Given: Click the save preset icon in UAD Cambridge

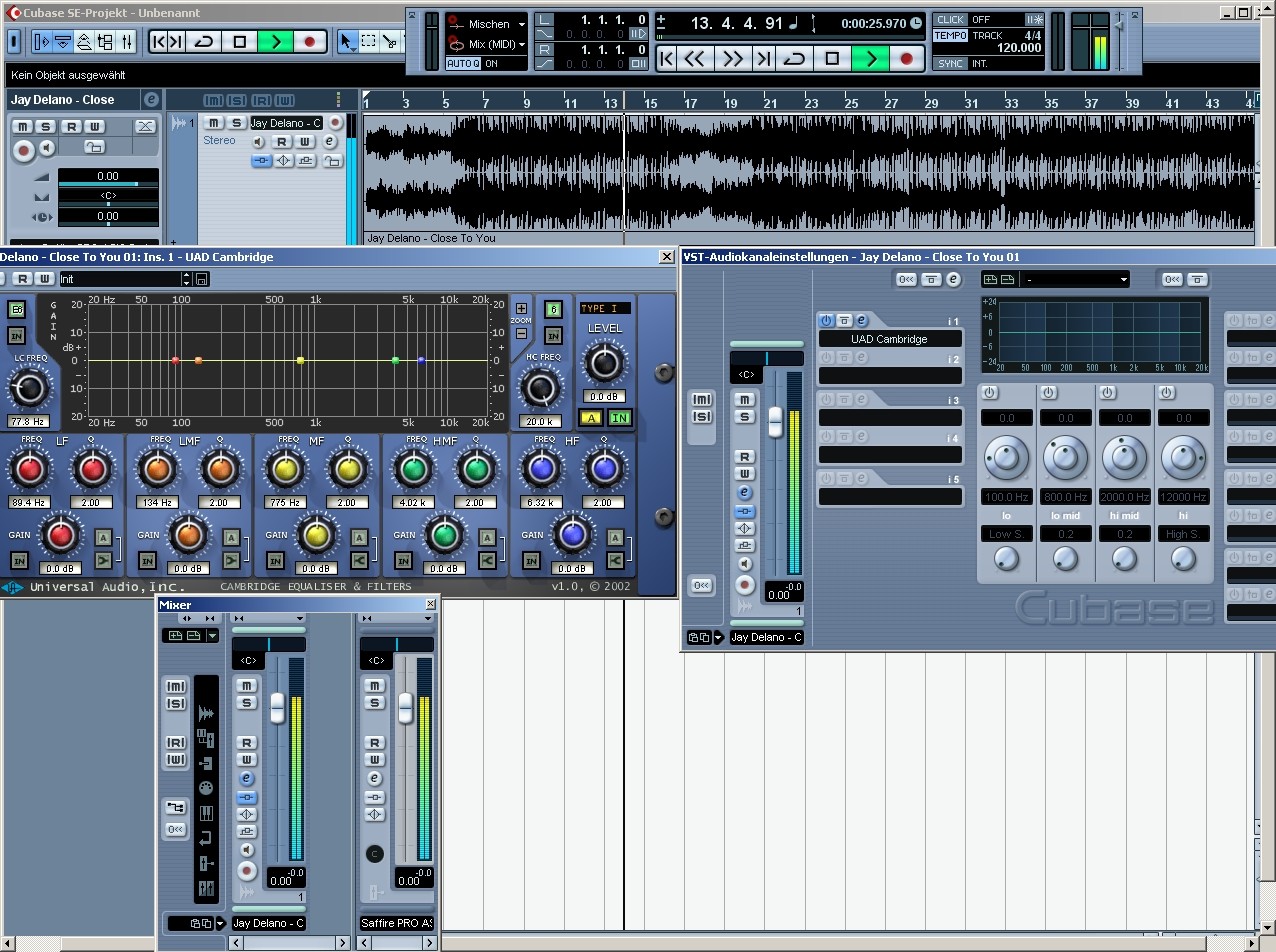Looking at the screenshot, I should [201, 279].
